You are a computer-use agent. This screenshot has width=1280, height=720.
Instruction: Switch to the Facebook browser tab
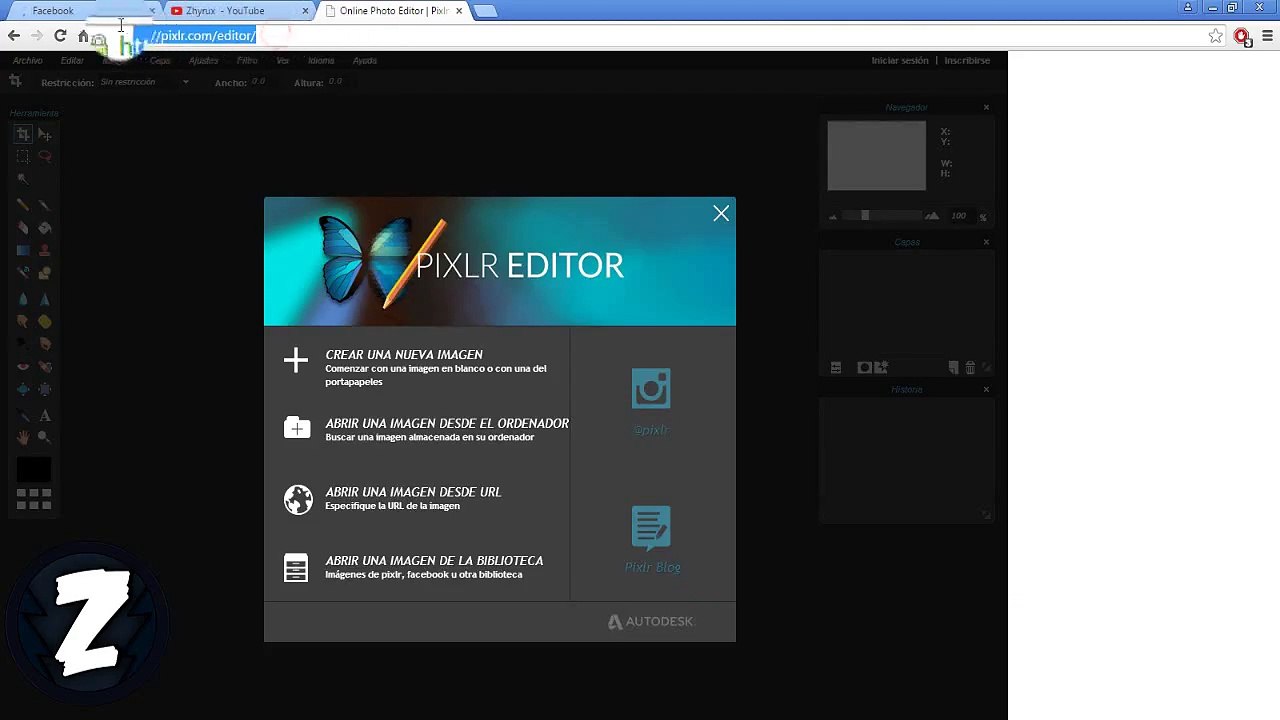click(86, 11)
